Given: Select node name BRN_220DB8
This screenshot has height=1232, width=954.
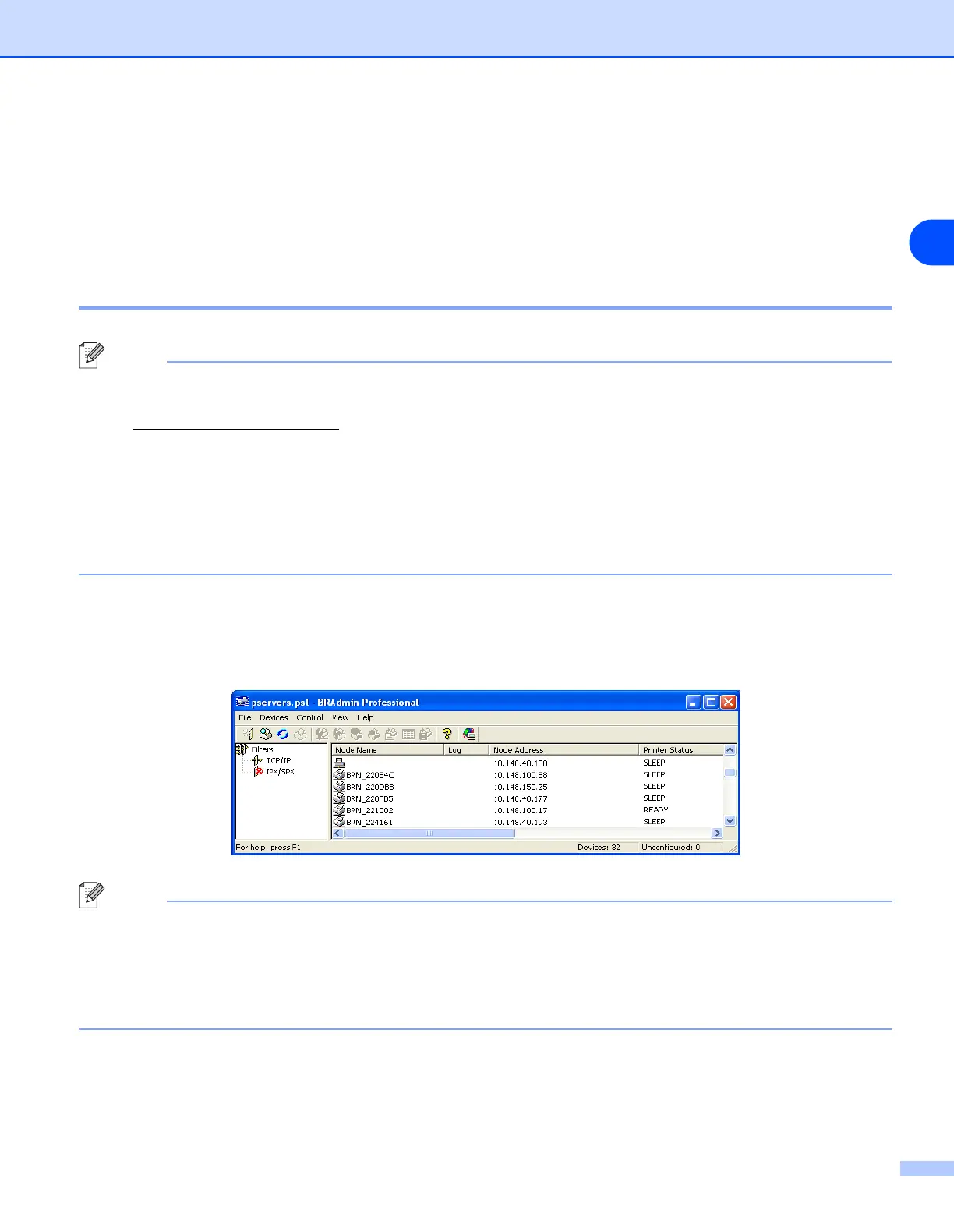Looking at the screenshot, I should pyautogui.click(x=370, y=787).
